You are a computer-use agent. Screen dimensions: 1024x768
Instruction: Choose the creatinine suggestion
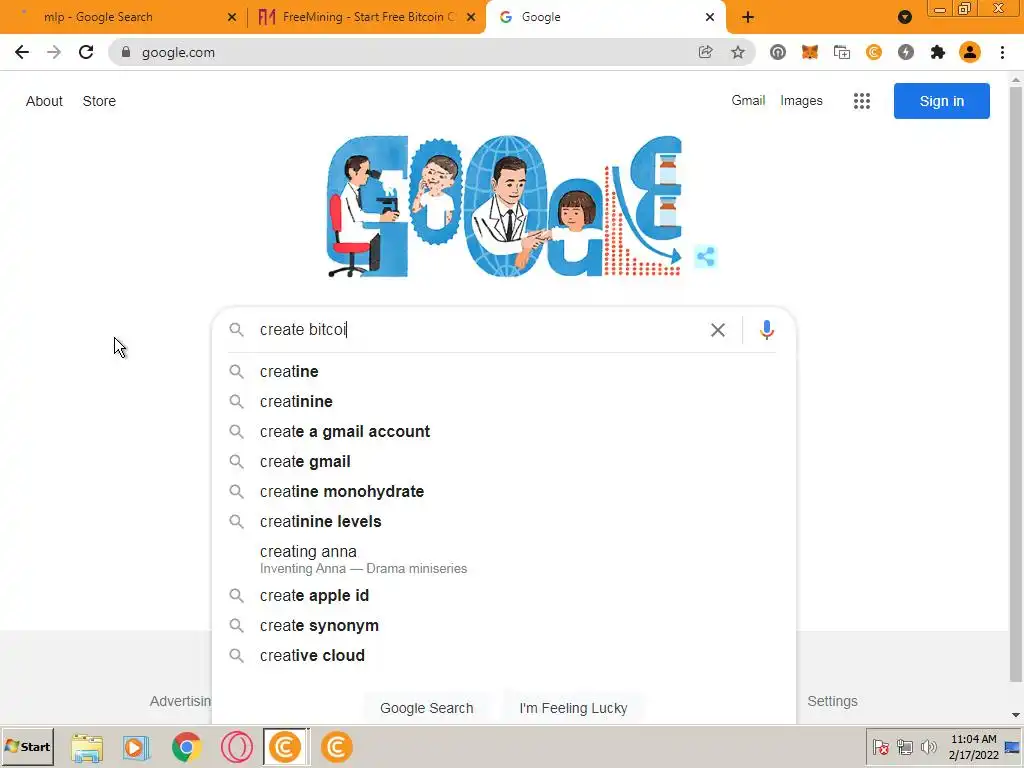coord(504,402)
